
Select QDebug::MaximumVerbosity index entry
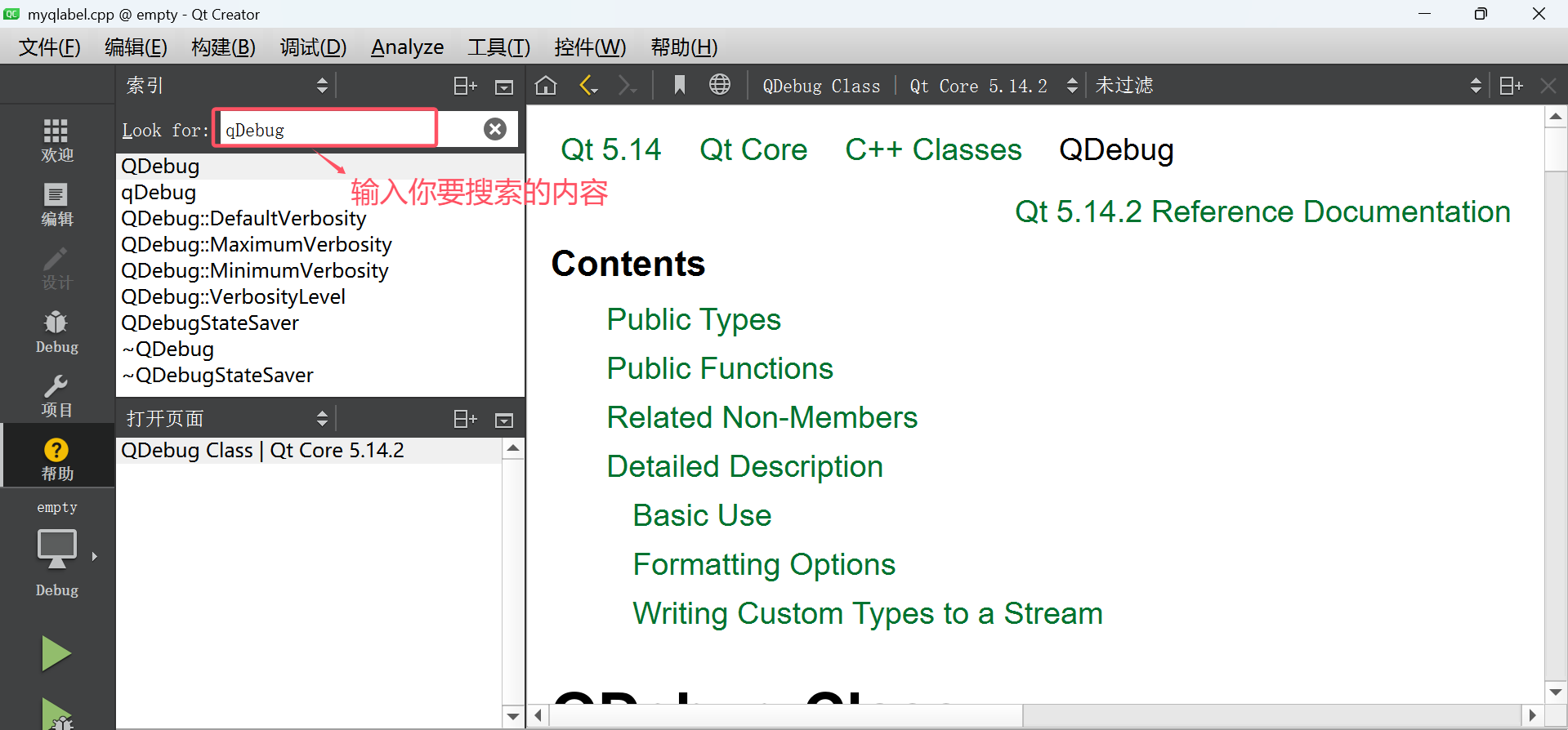pyautogui.click(x=320, y=244)
